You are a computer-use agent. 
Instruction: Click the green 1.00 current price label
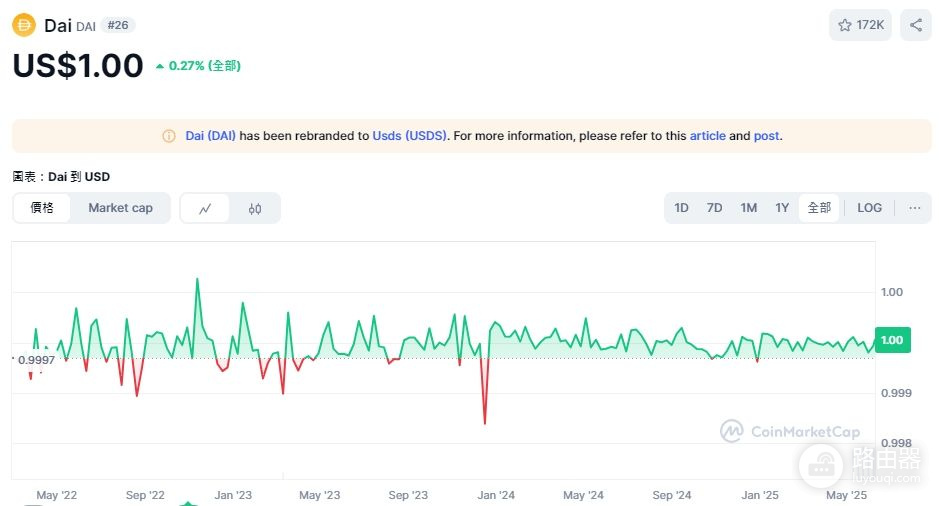892,340
